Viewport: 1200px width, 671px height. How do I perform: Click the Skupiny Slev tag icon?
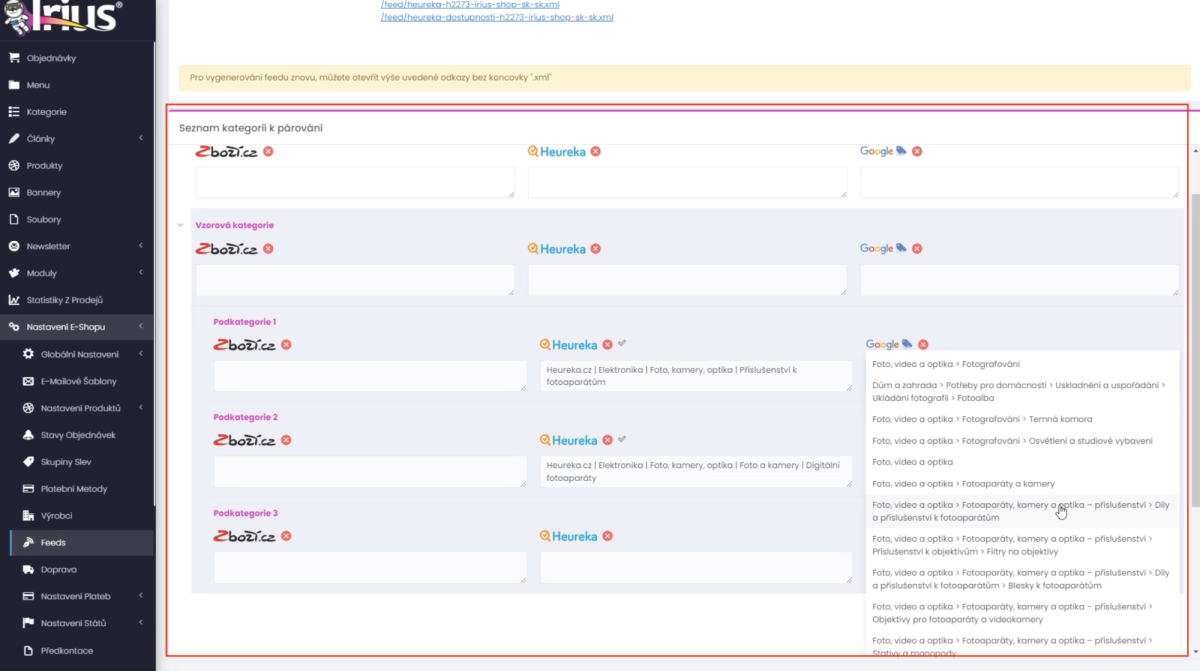pyautogui.click(x=28, y=462)
